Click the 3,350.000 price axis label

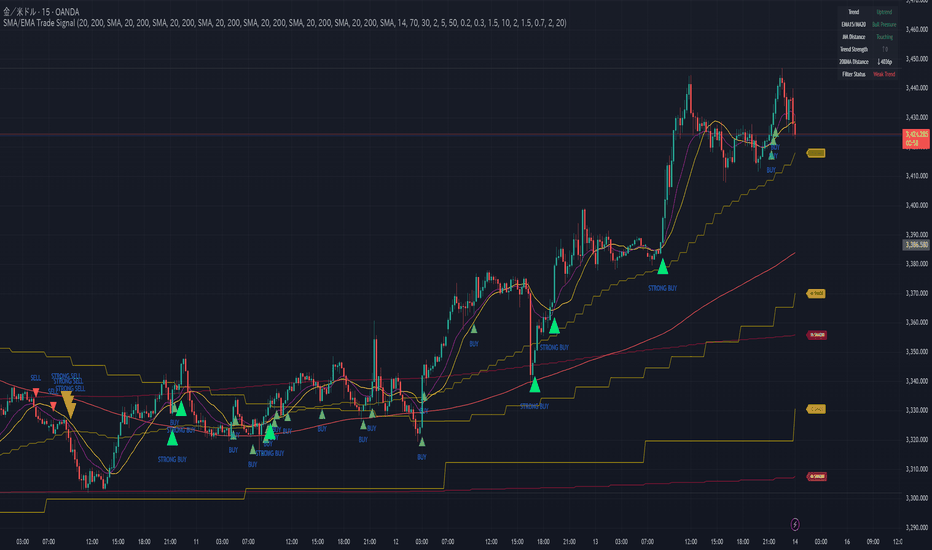[917, 352]
